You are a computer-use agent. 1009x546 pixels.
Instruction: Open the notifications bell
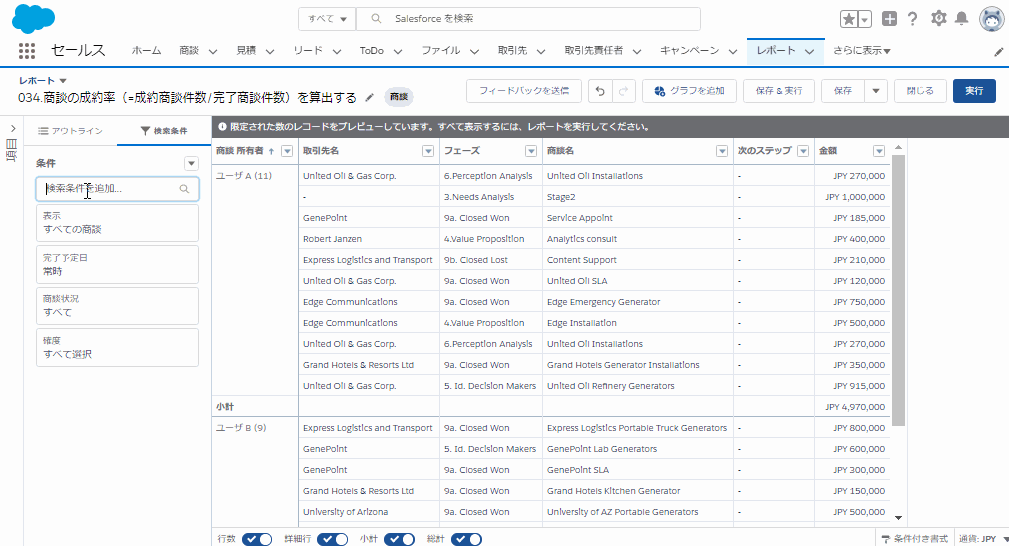[961, 19]
